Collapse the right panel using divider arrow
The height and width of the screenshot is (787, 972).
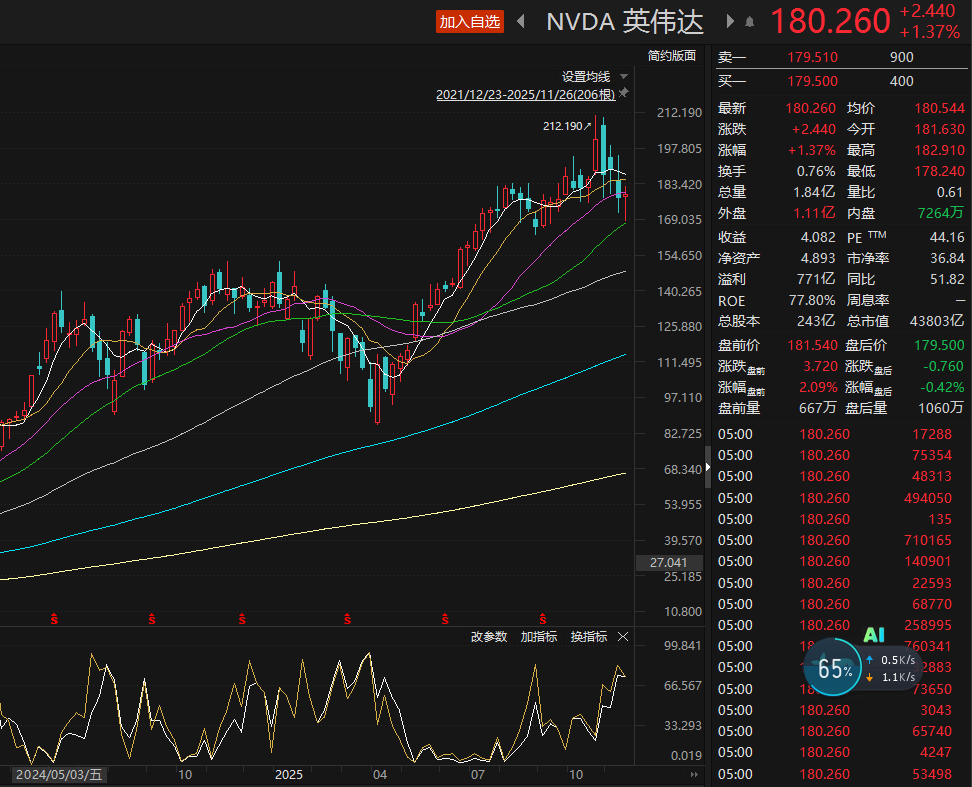coord(708,466)
